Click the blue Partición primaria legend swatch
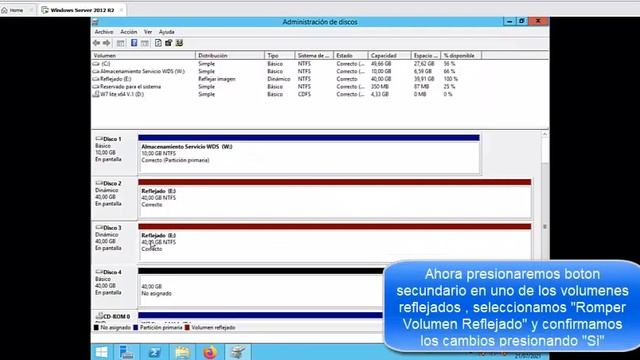This screenshot has width=640, height=360. 136,327
